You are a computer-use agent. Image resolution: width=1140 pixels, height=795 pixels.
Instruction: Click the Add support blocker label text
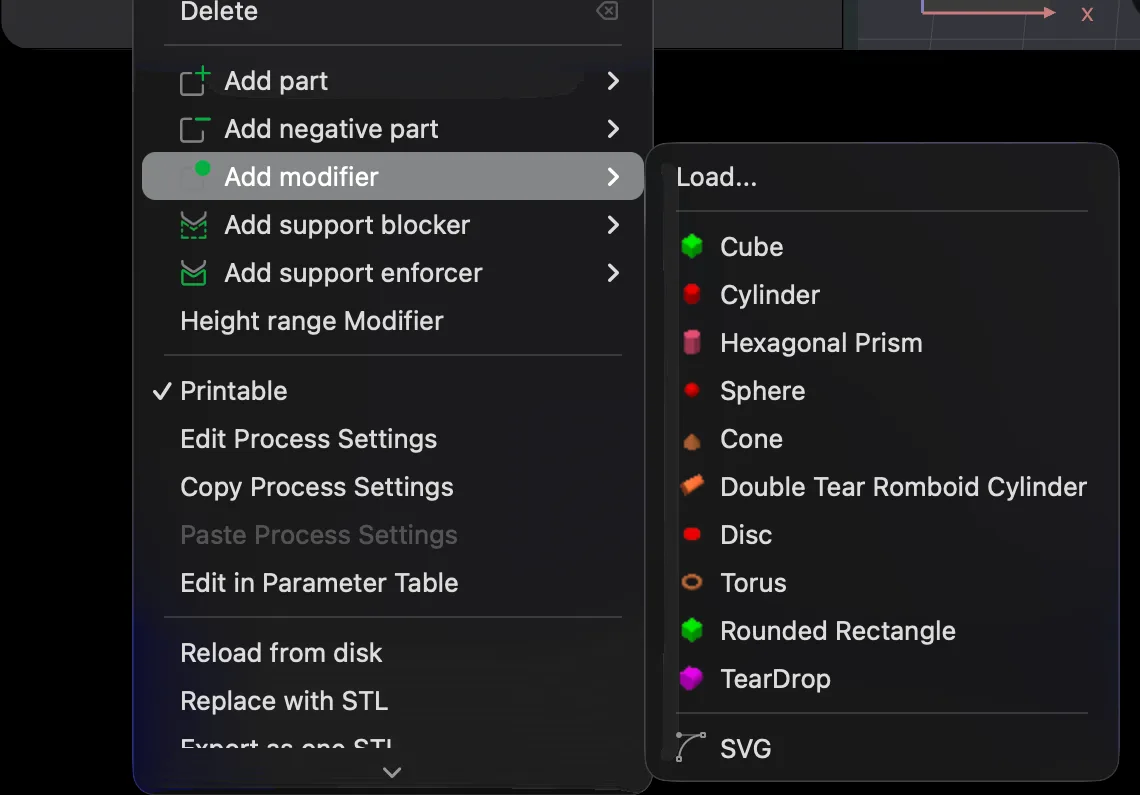point(347,225)
